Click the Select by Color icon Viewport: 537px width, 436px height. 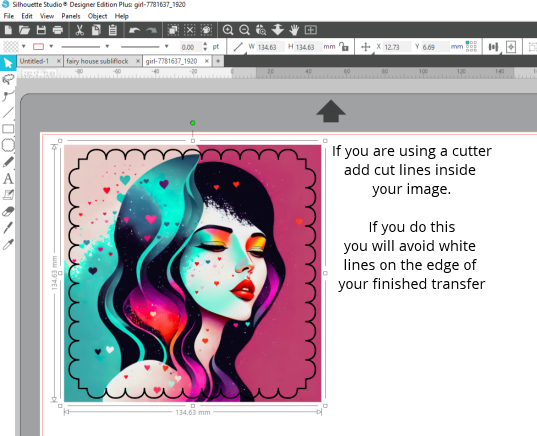coord(206,30)
